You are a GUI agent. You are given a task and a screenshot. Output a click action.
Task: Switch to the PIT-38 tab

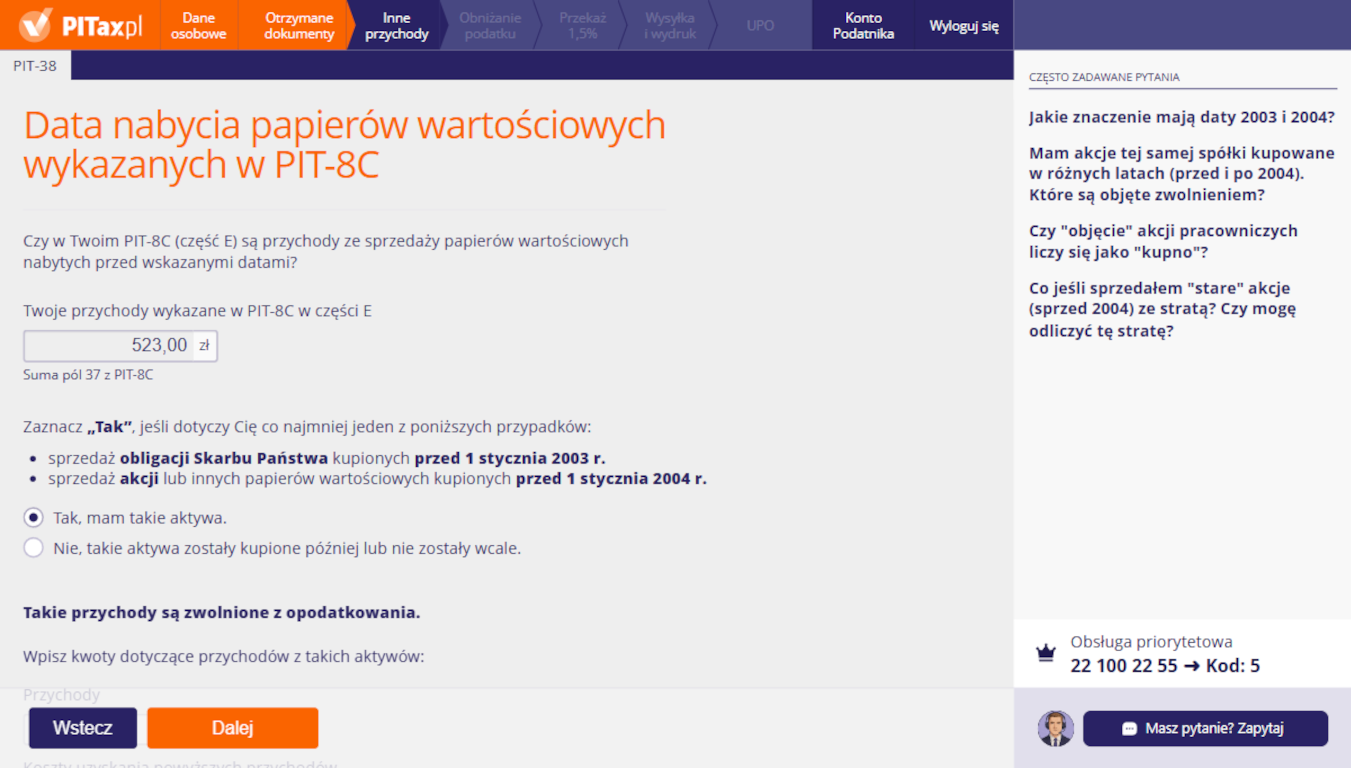[35, 65]
